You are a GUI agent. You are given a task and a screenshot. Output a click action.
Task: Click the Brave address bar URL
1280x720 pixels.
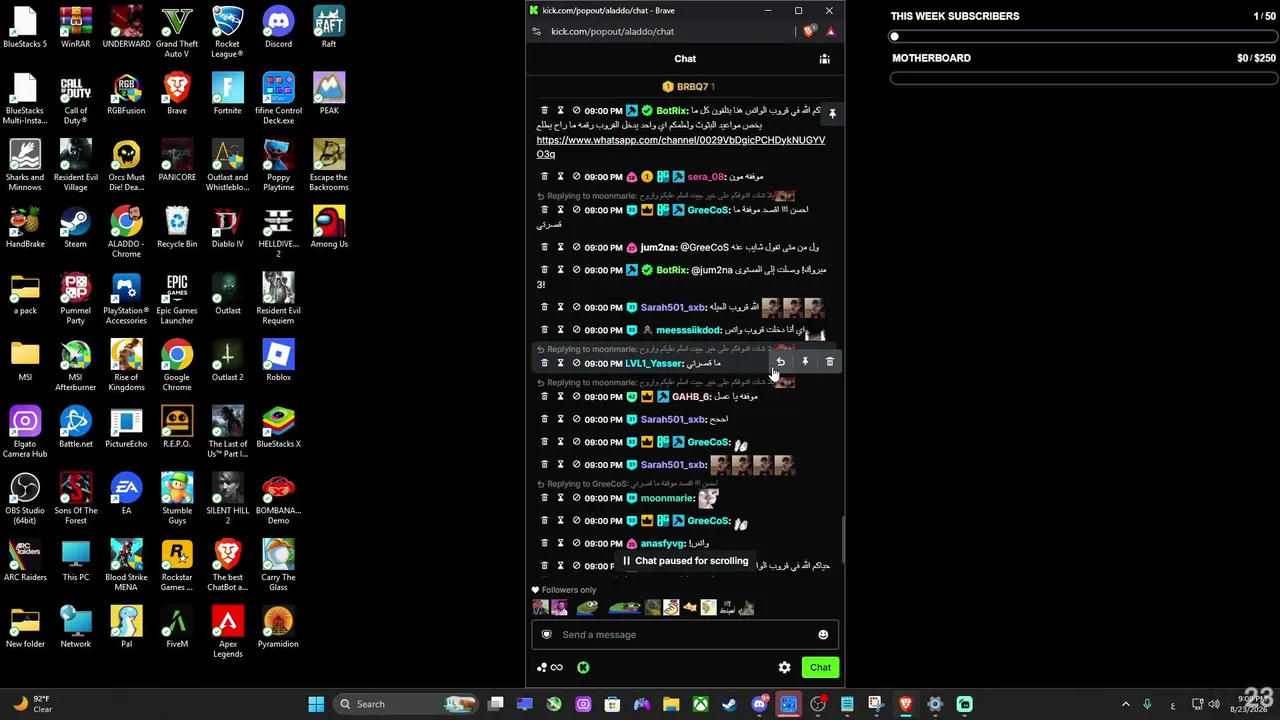point(612,31)
